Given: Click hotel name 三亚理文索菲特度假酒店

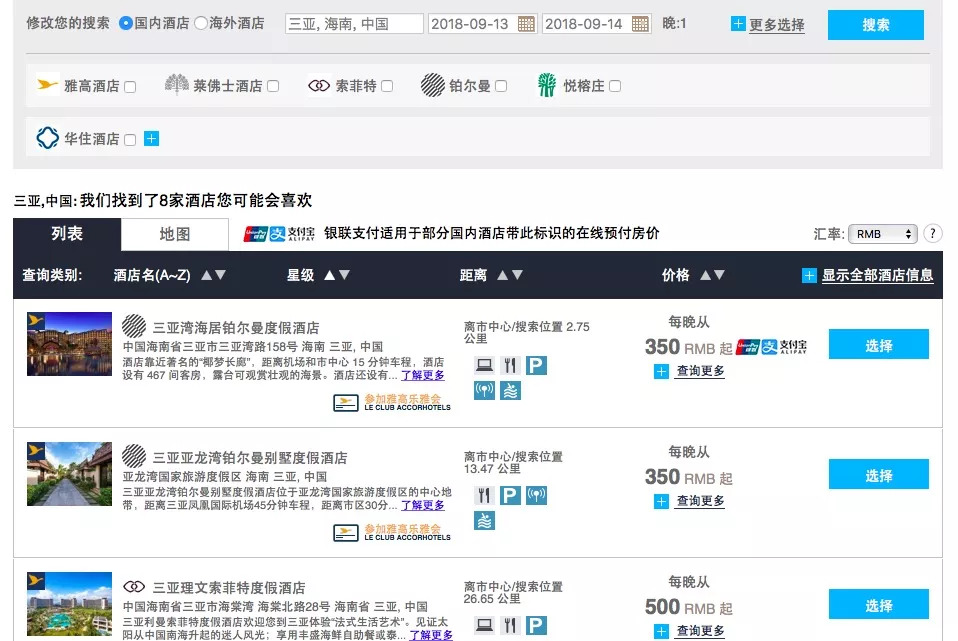Looking at the screenshot, I should [x=229, y=588].
